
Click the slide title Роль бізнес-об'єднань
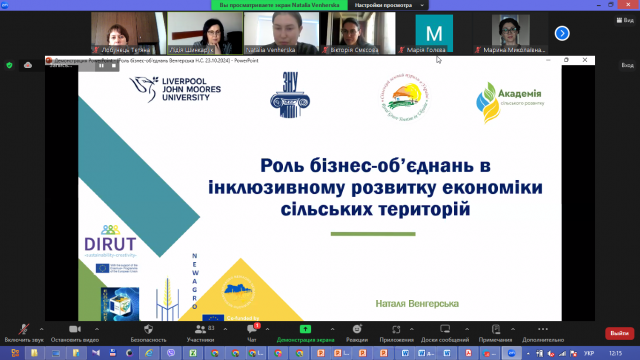click(x=375, y=187)
